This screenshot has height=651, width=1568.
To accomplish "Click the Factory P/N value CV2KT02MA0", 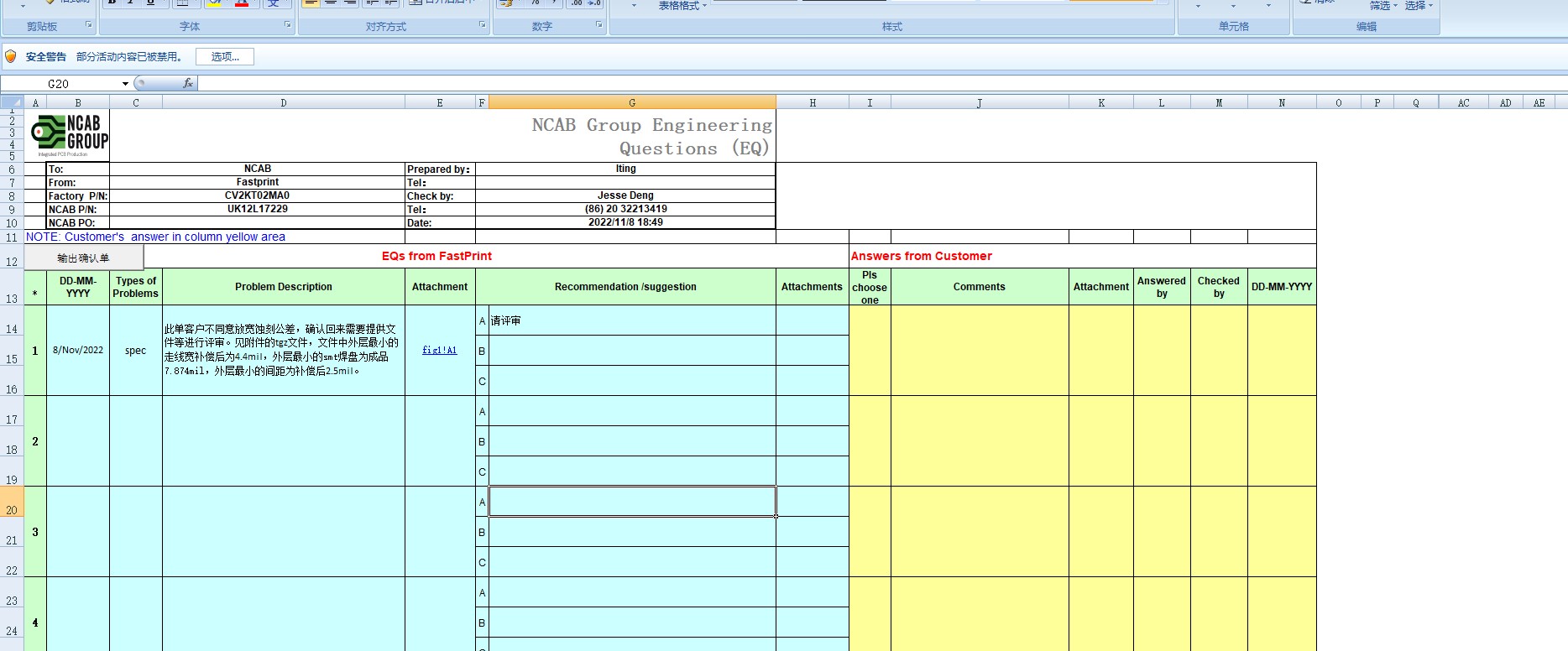I will tap(258, 195).
